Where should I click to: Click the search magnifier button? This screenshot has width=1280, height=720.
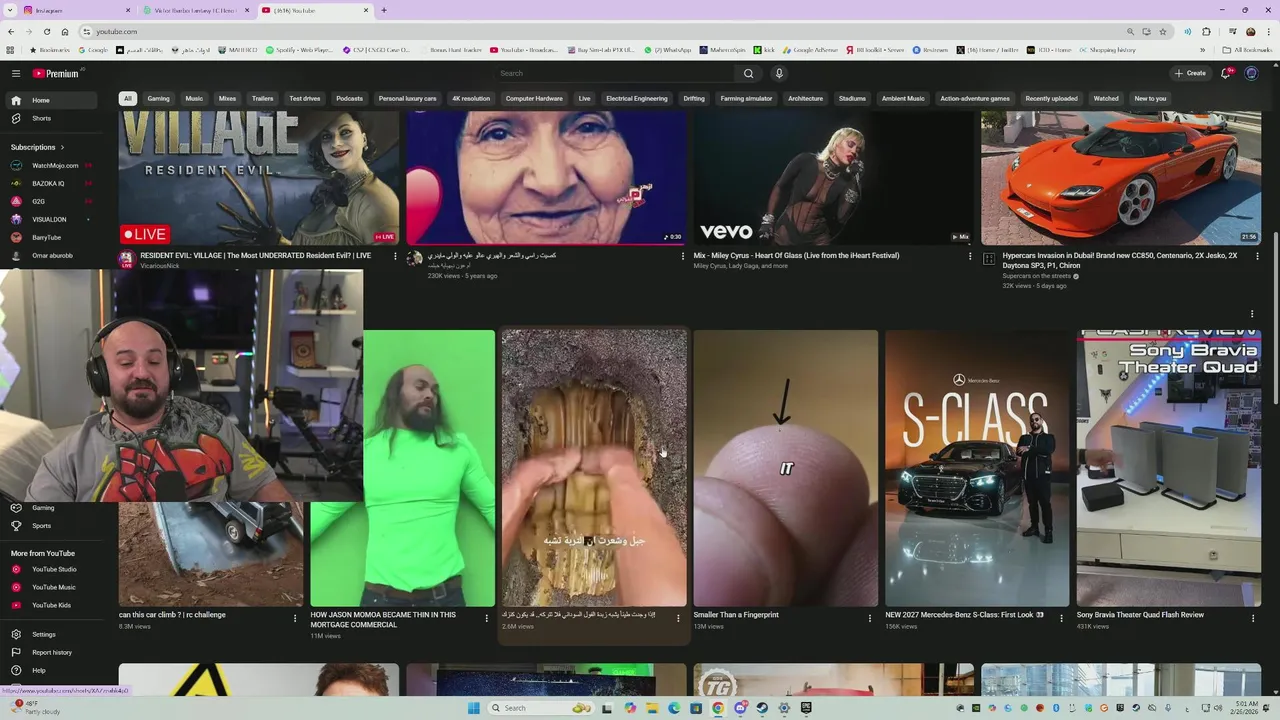[748, 73]
